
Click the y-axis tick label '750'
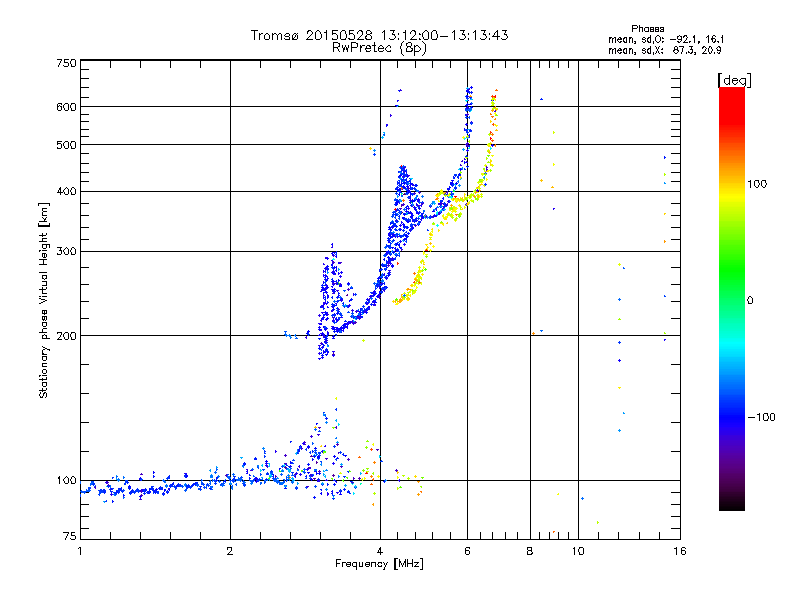pyautogui.click(x=66, y=63)
